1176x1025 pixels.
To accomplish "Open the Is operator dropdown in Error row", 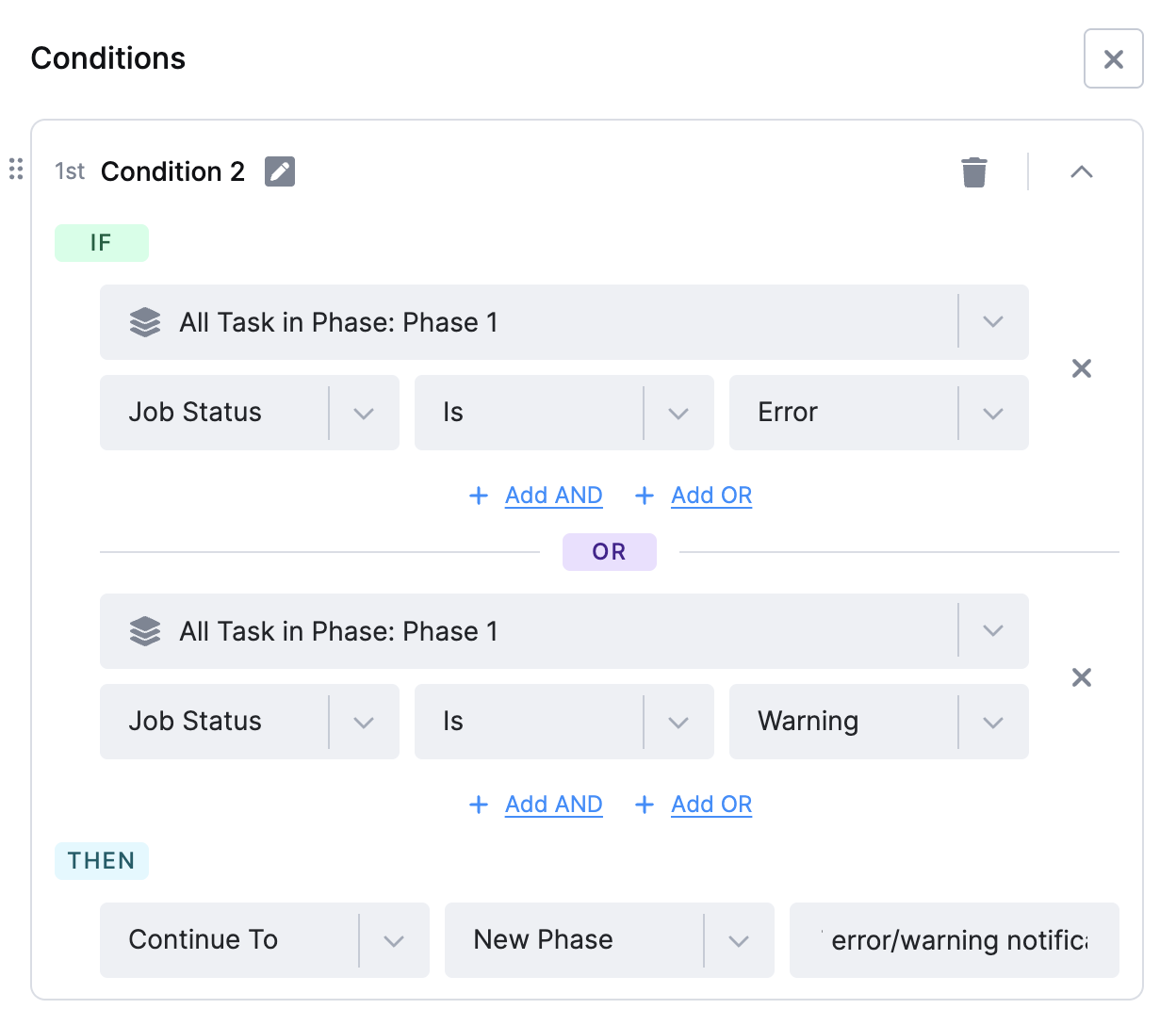I will [x=564, y=413].
